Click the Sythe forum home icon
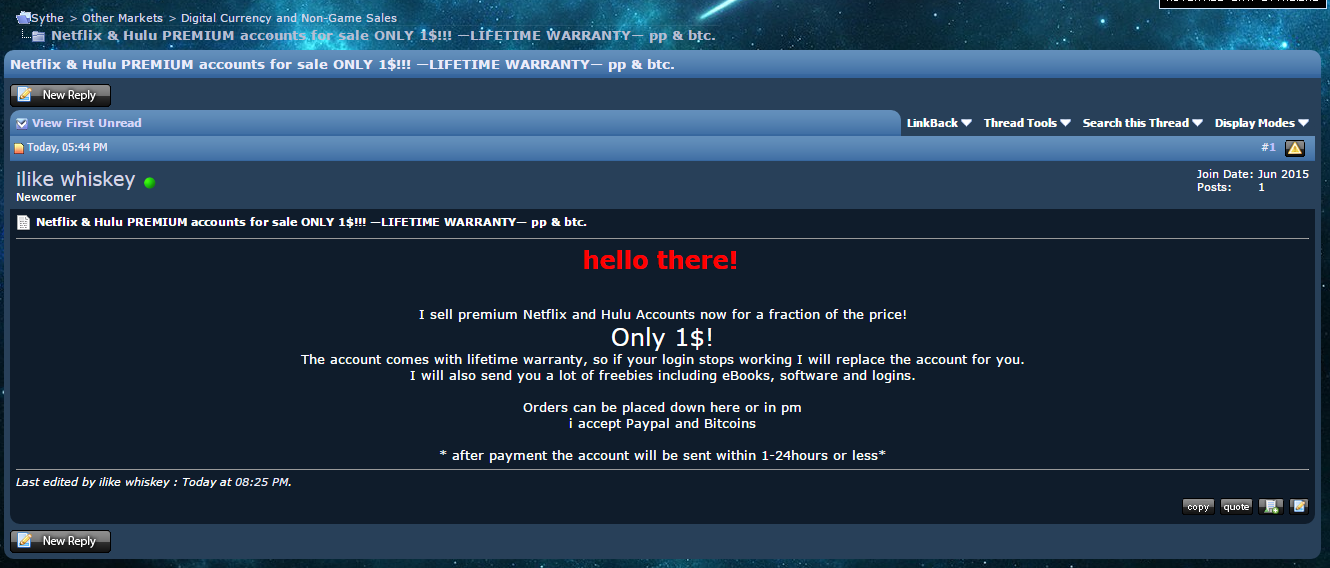1330x568 pixels. coord(23,18)
